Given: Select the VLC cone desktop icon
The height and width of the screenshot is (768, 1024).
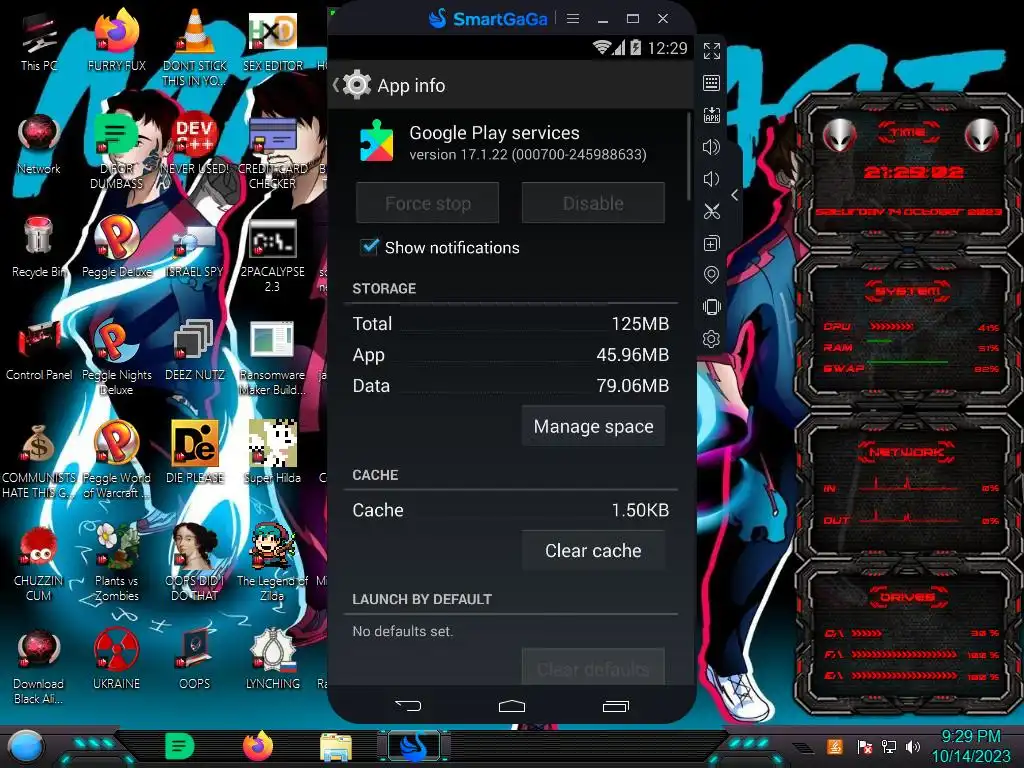Looking at the screenshot, I should click(x=195, y=46).
